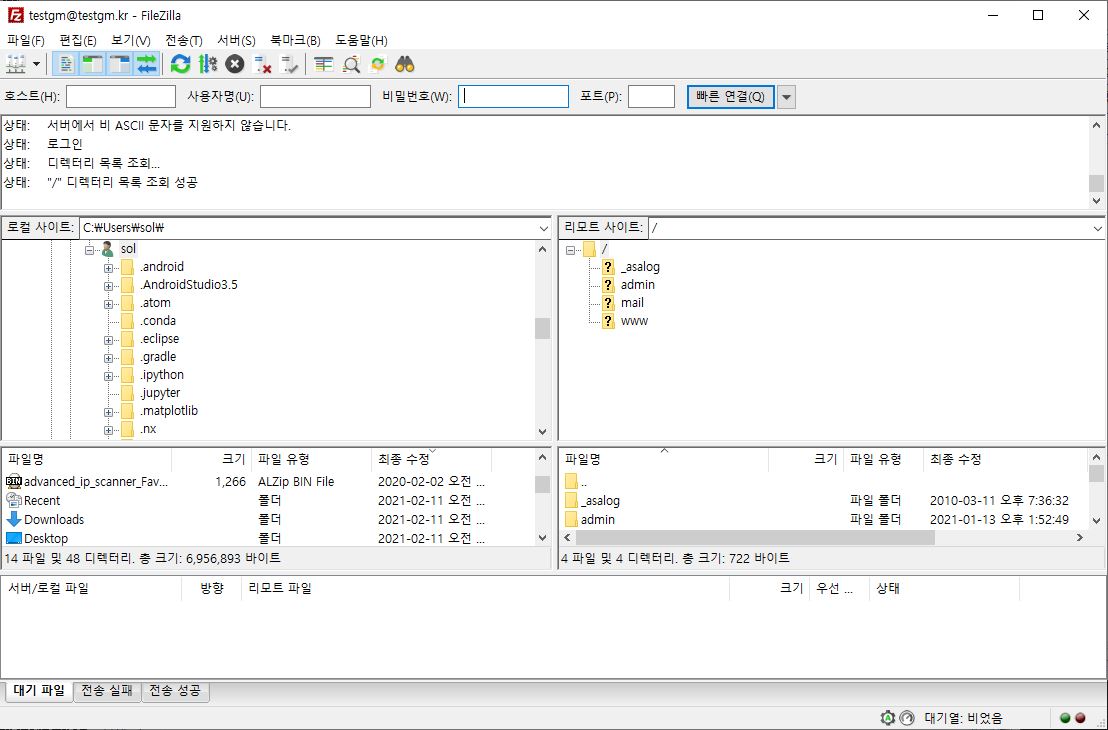The image size is (1108, 730).
Task: Select the .conda folder
Action: (x=158, y=321)
